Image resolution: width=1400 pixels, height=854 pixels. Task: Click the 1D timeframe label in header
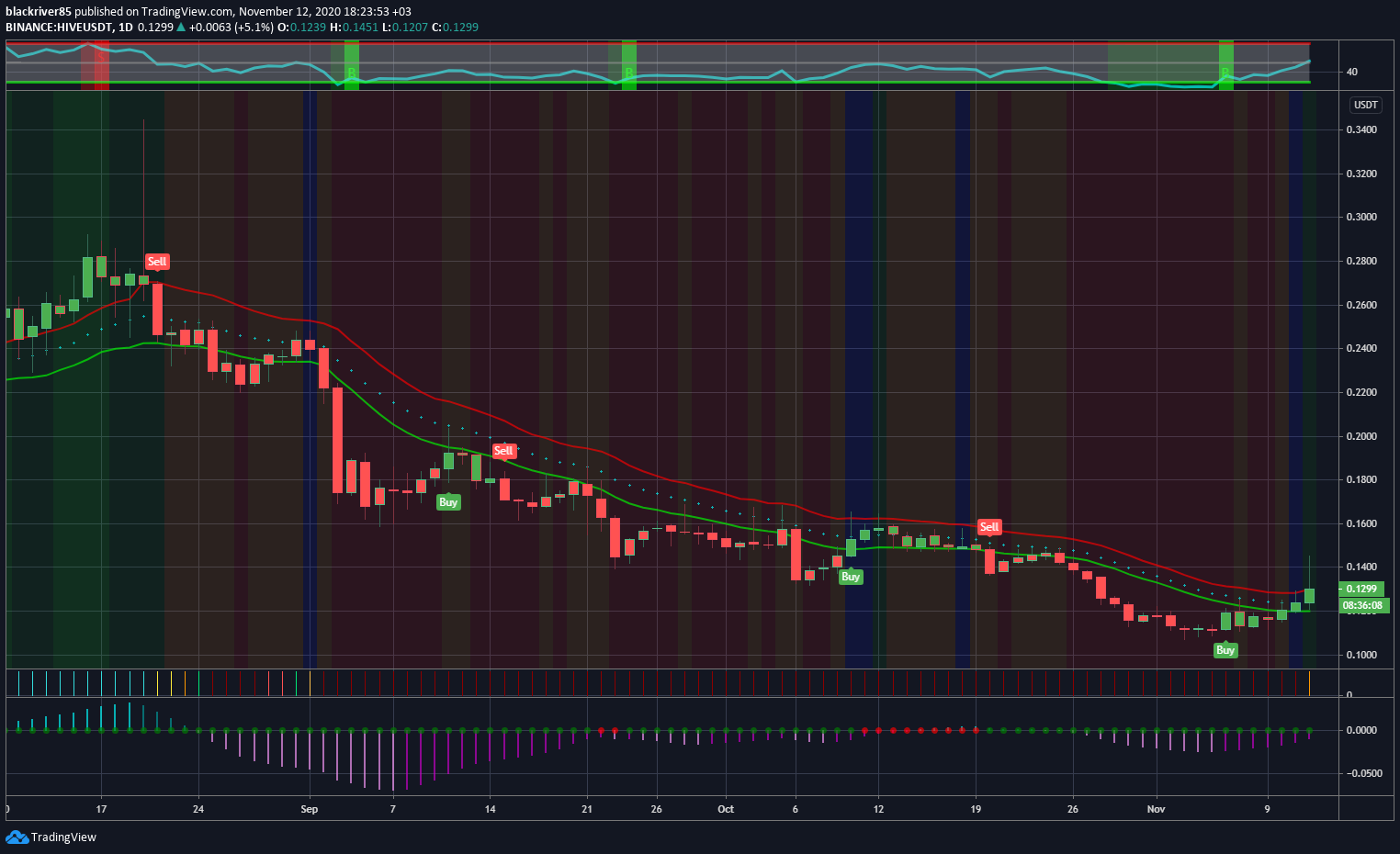(x=126, y=27)
